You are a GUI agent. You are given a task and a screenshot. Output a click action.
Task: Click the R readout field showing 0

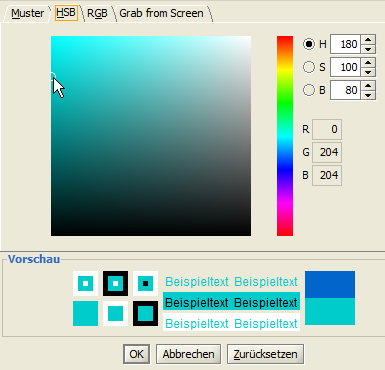pyautogui.click(x=327, y=129)
